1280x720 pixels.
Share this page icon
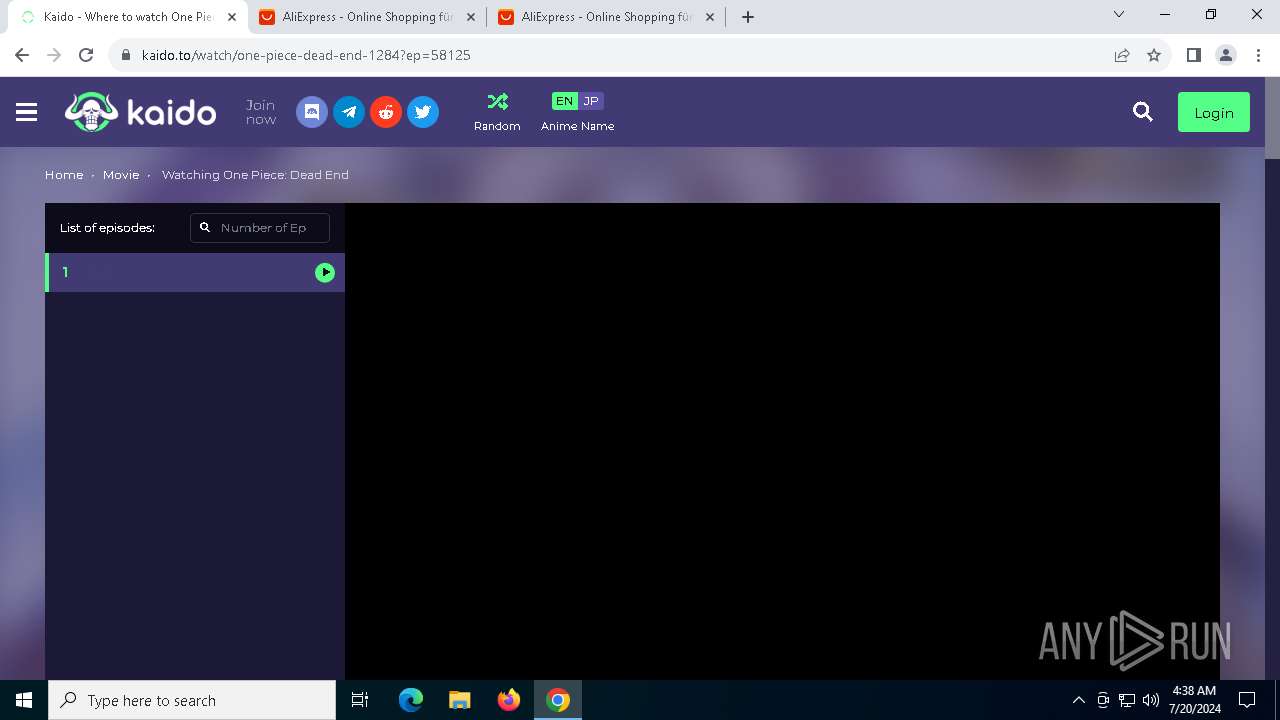(1122, 55)
